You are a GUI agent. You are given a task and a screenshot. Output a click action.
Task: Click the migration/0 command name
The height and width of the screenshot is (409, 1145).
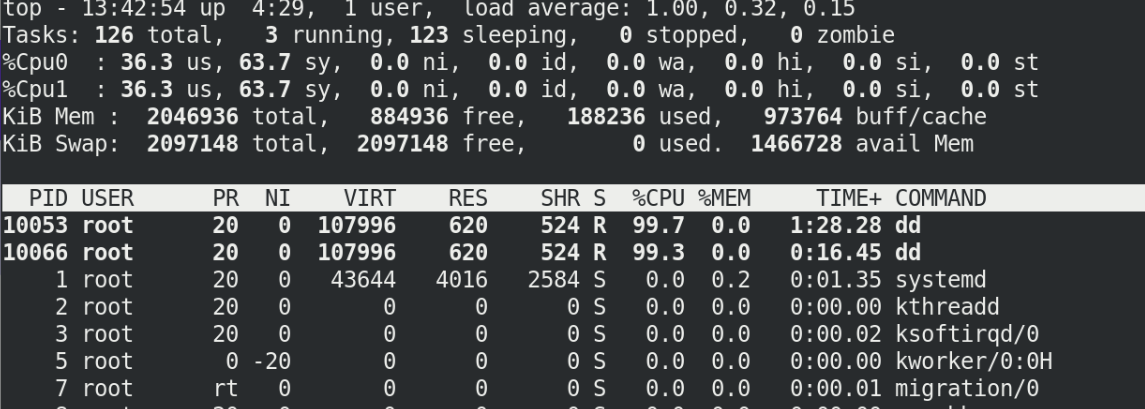(x=967, y=389)
